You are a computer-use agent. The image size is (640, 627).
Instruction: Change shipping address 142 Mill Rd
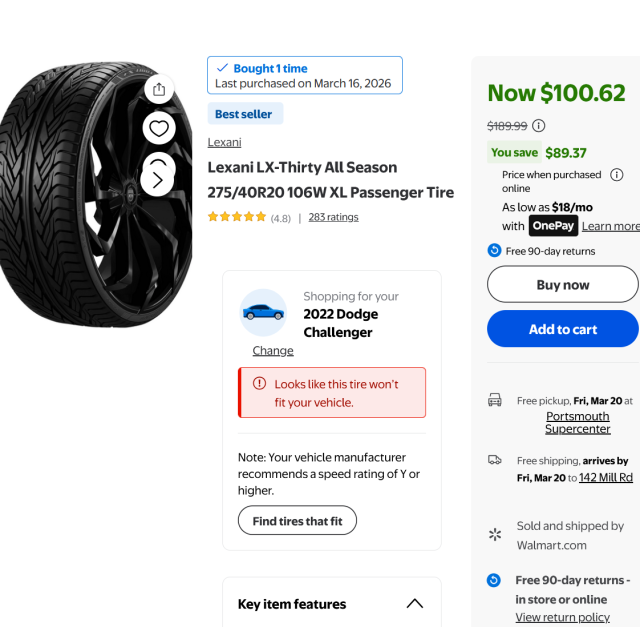(607, 478)
